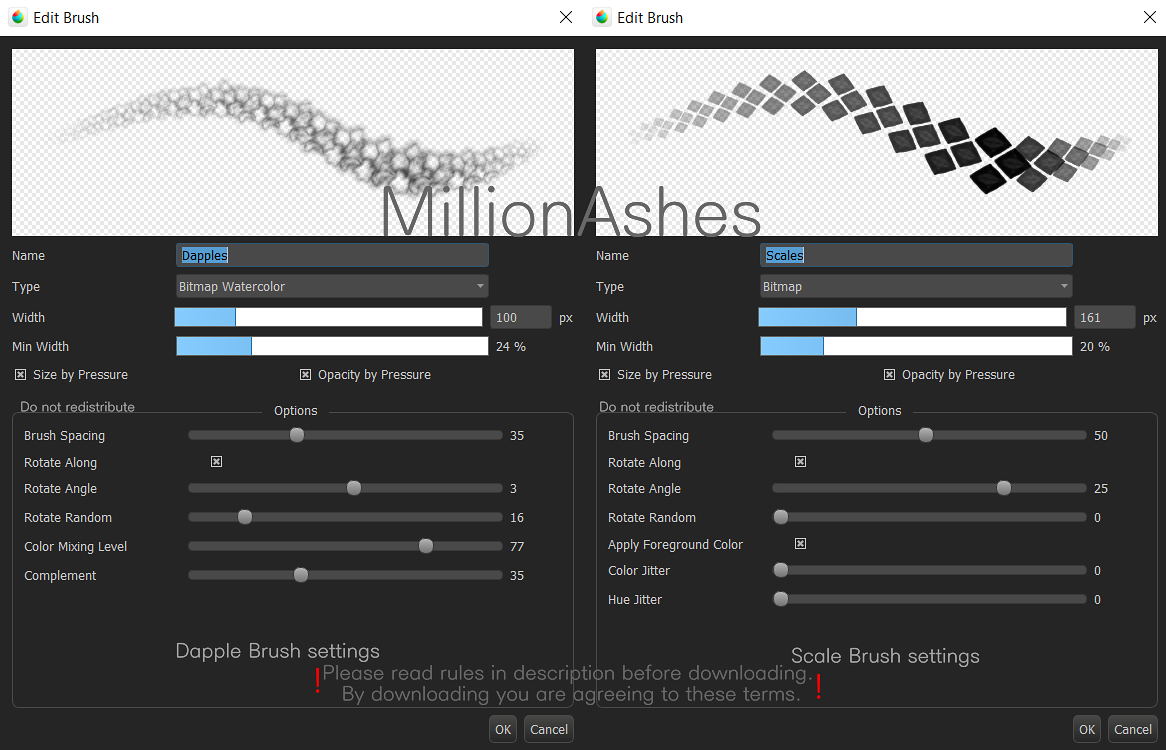Click the '24 %' Min Width value
Screen dimensions: 1166x750
511,346
